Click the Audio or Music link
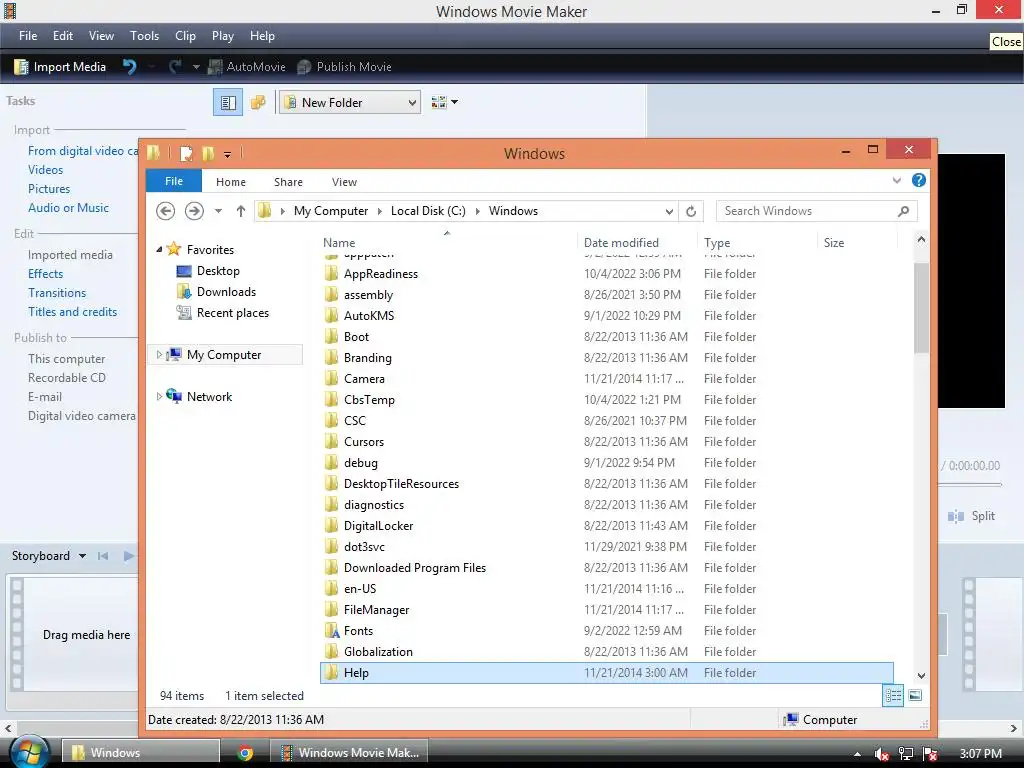 click(69, 208)
